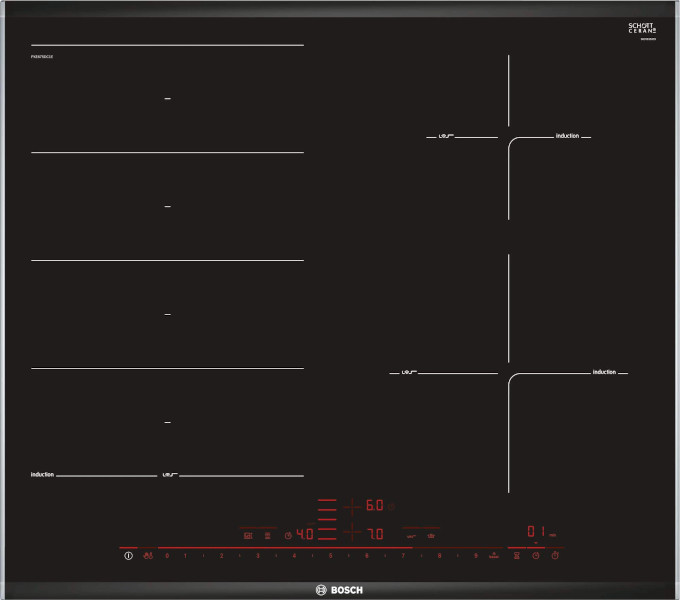Tap the small clock symbol left of 4.0
680x600 pixels.
pyautogui.click(x=288, y=536)
